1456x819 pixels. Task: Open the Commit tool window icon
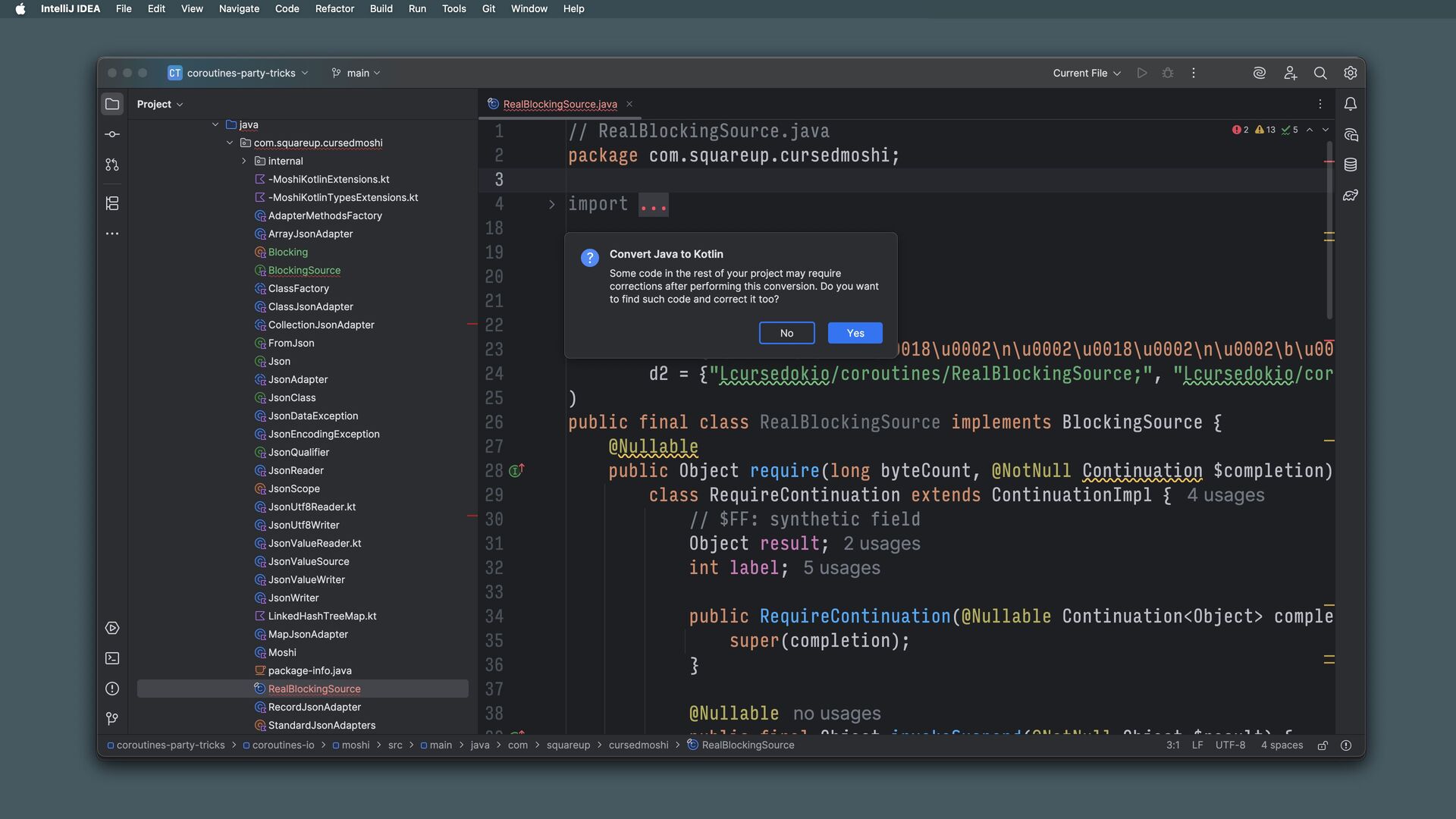point(112,134)
